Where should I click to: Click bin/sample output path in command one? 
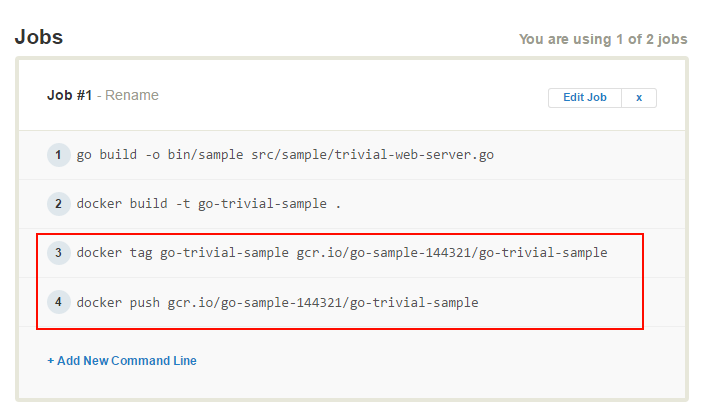coord(205,155)
